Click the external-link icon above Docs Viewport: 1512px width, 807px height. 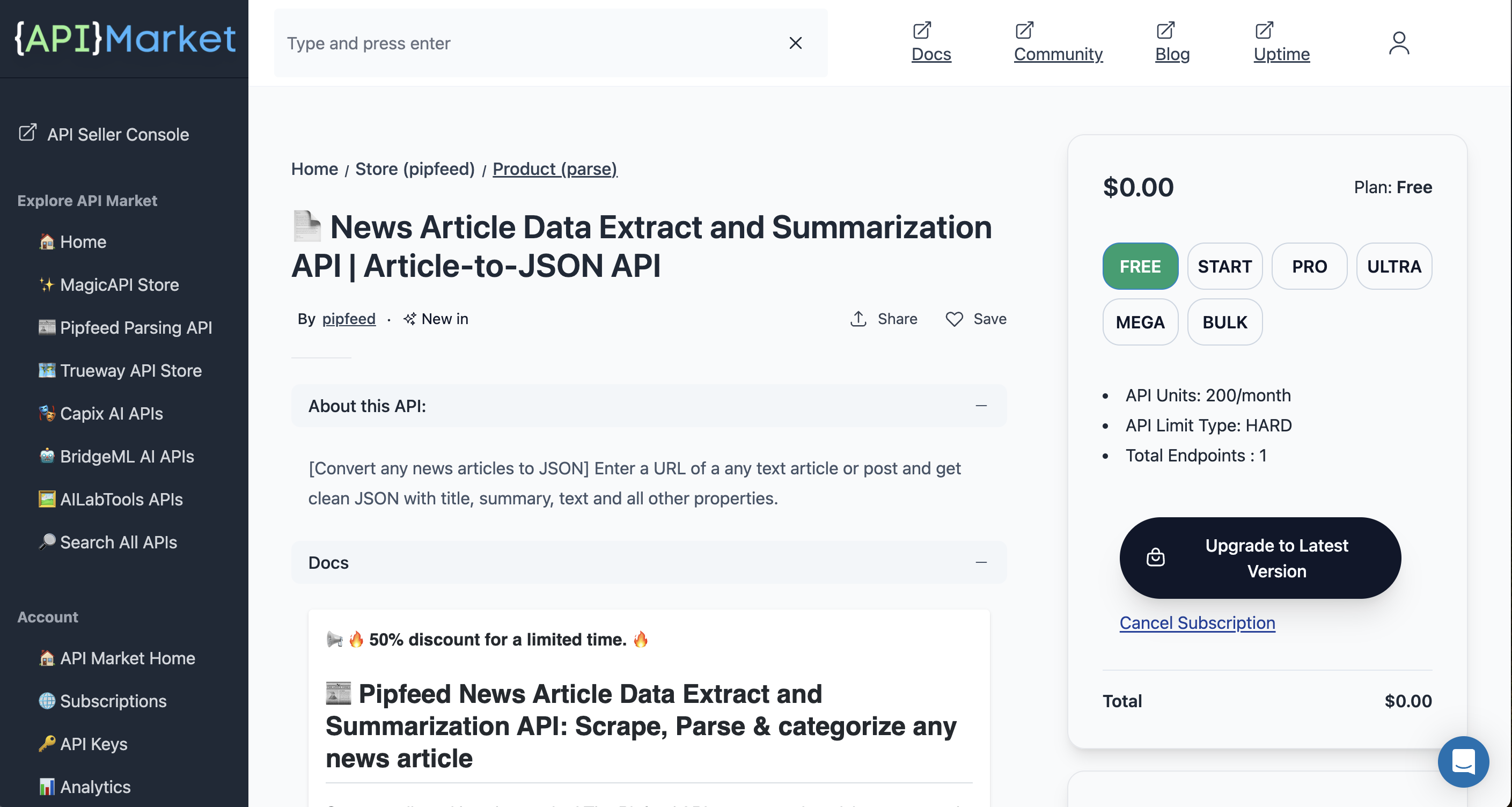(x=921, y=30)
